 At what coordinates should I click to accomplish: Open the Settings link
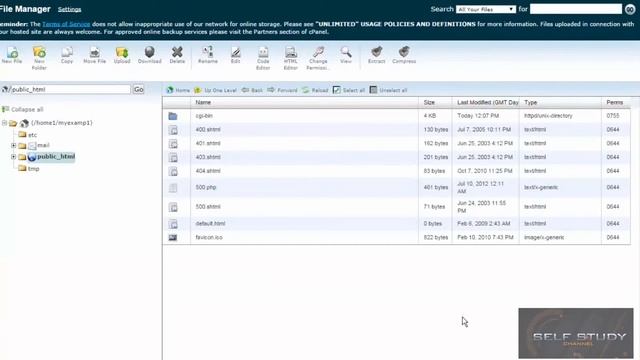click(69, 9)
